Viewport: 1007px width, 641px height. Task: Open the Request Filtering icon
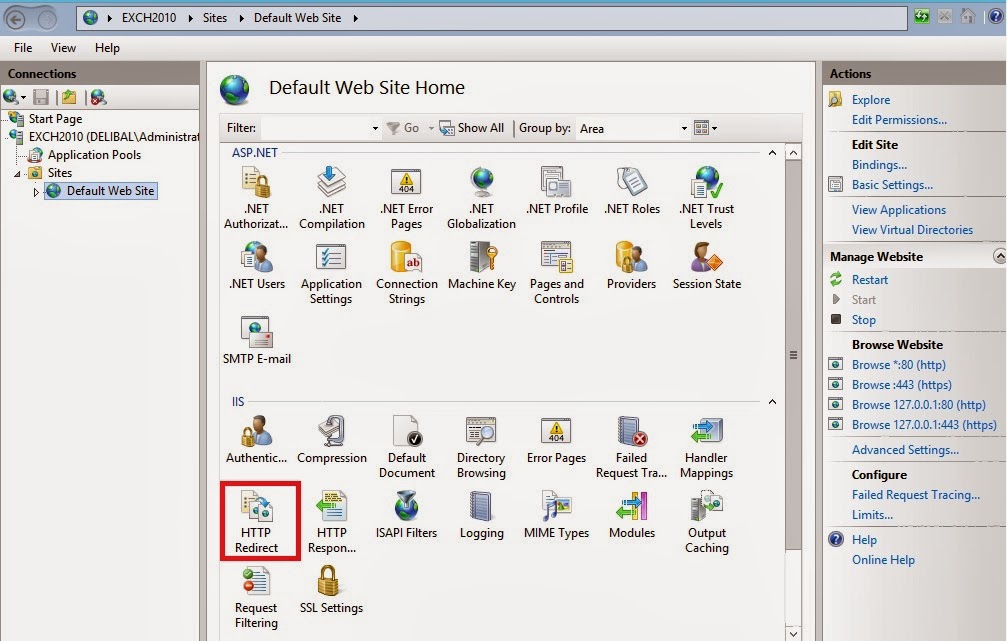256,595
